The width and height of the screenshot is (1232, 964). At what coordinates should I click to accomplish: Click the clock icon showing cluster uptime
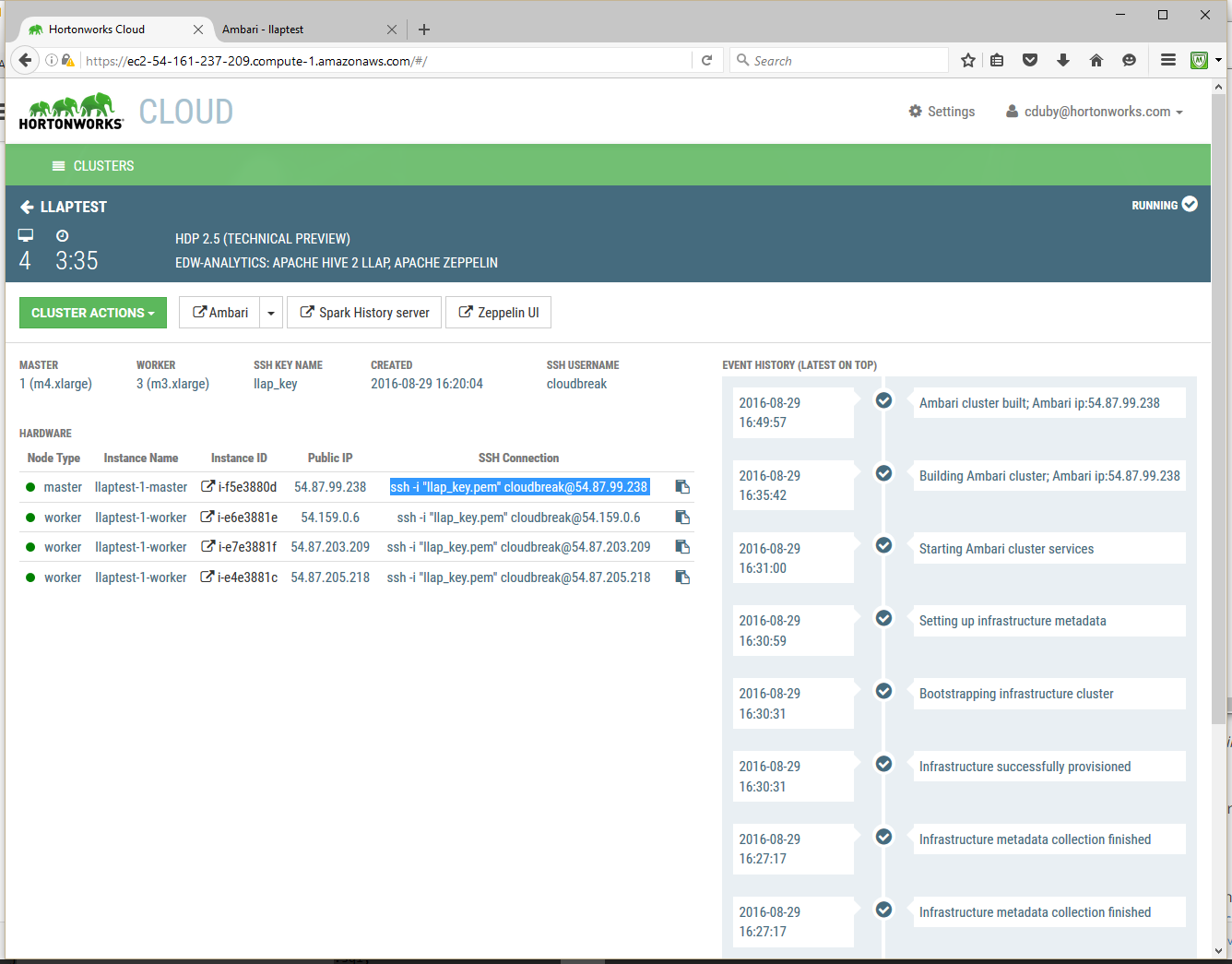[x=62, y=235]
